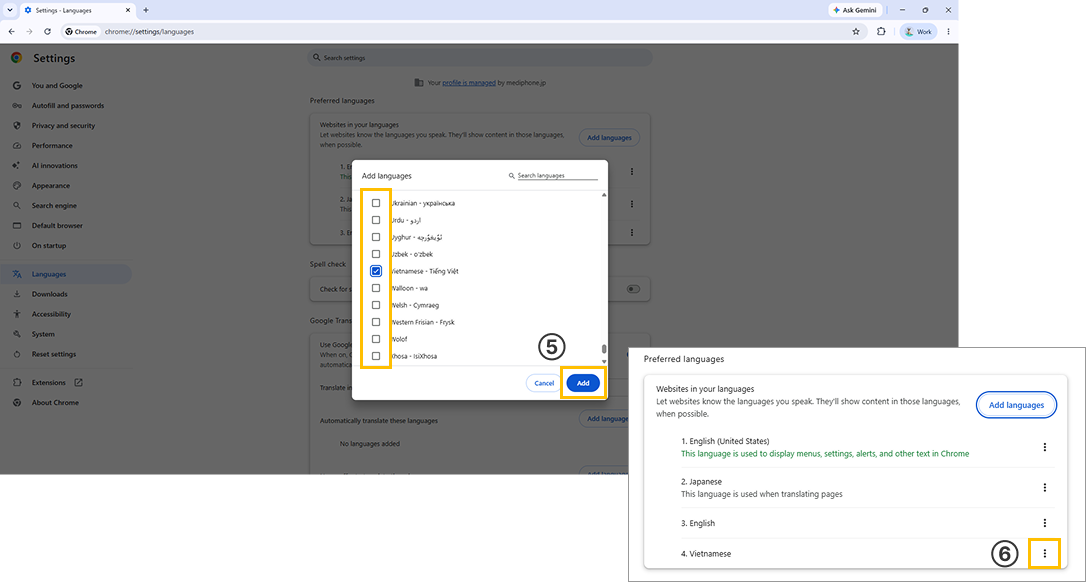Click the Search settings field
Image resolution: width=1086 pixels, height=582 pixels.
tap(479, 58)
